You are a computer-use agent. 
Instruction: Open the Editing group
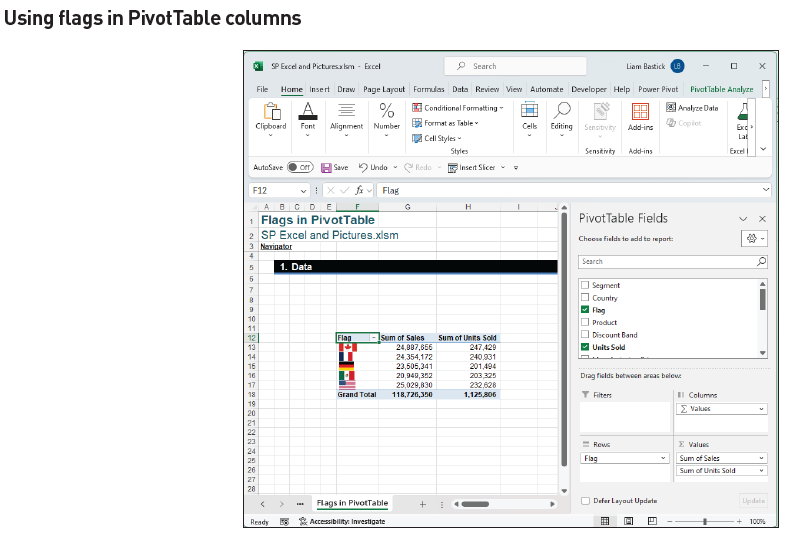[x=561, y=119]
